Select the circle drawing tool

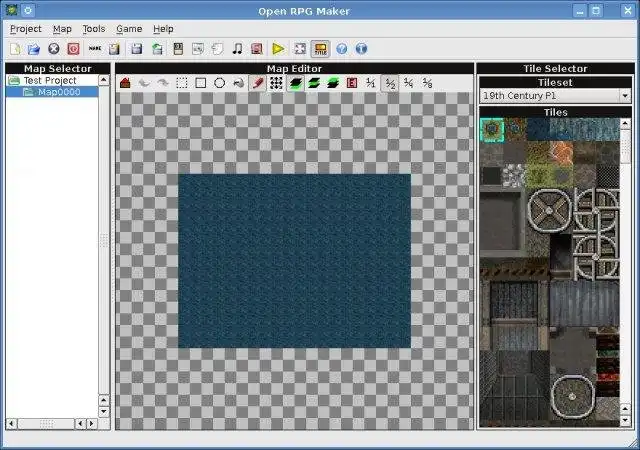coord(219,83)
